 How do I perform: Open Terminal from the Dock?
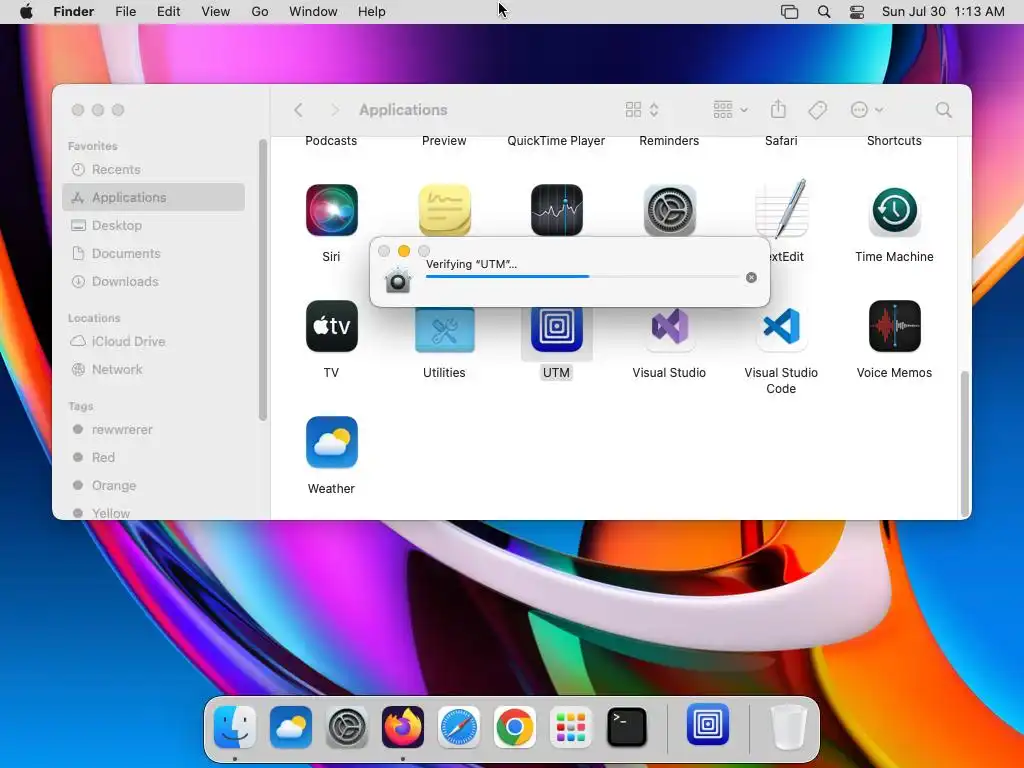point(627,726)
